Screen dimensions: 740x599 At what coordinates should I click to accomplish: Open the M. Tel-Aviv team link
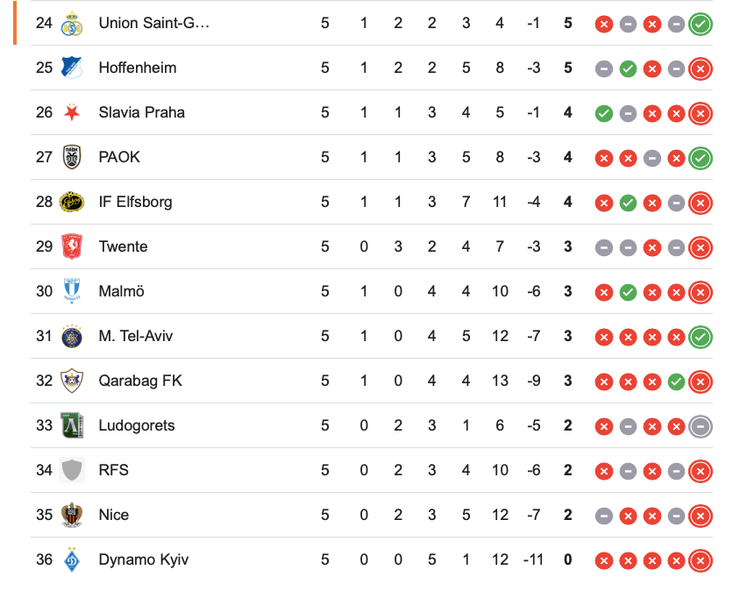point(135,336)
